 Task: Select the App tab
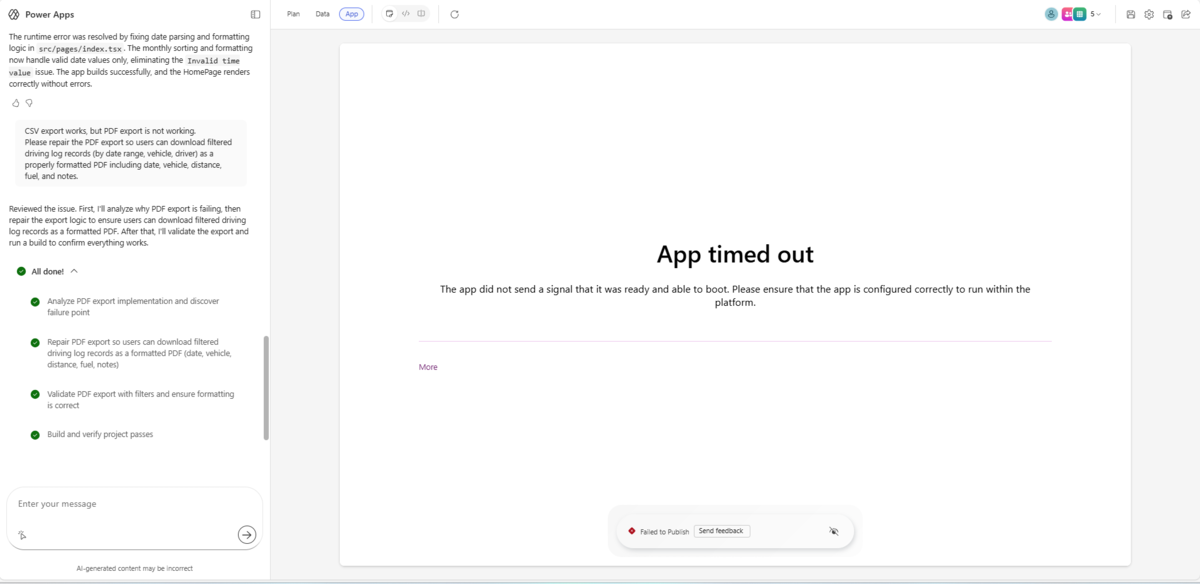coord(352,14)
